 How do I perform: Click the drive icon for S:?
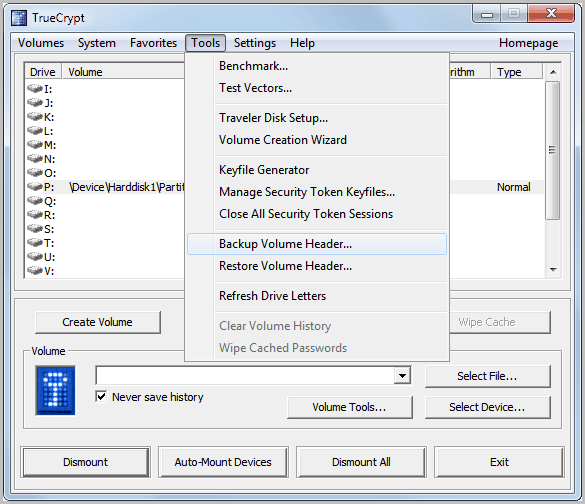point(35,229)
